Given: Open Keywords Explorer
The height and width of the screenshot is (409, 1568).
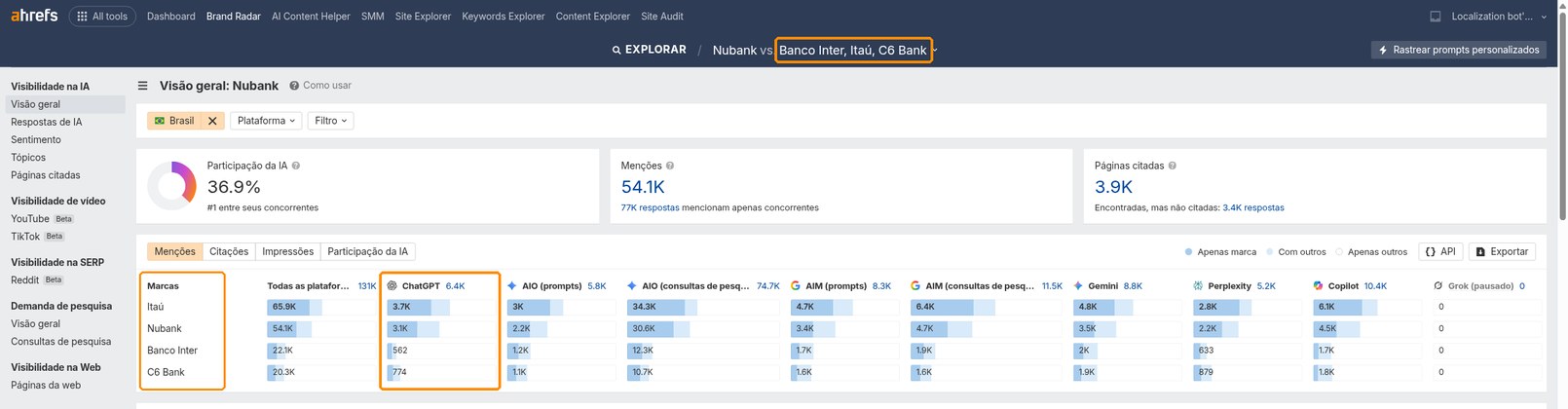Looking at the screenshot, I should coord(504,17).
